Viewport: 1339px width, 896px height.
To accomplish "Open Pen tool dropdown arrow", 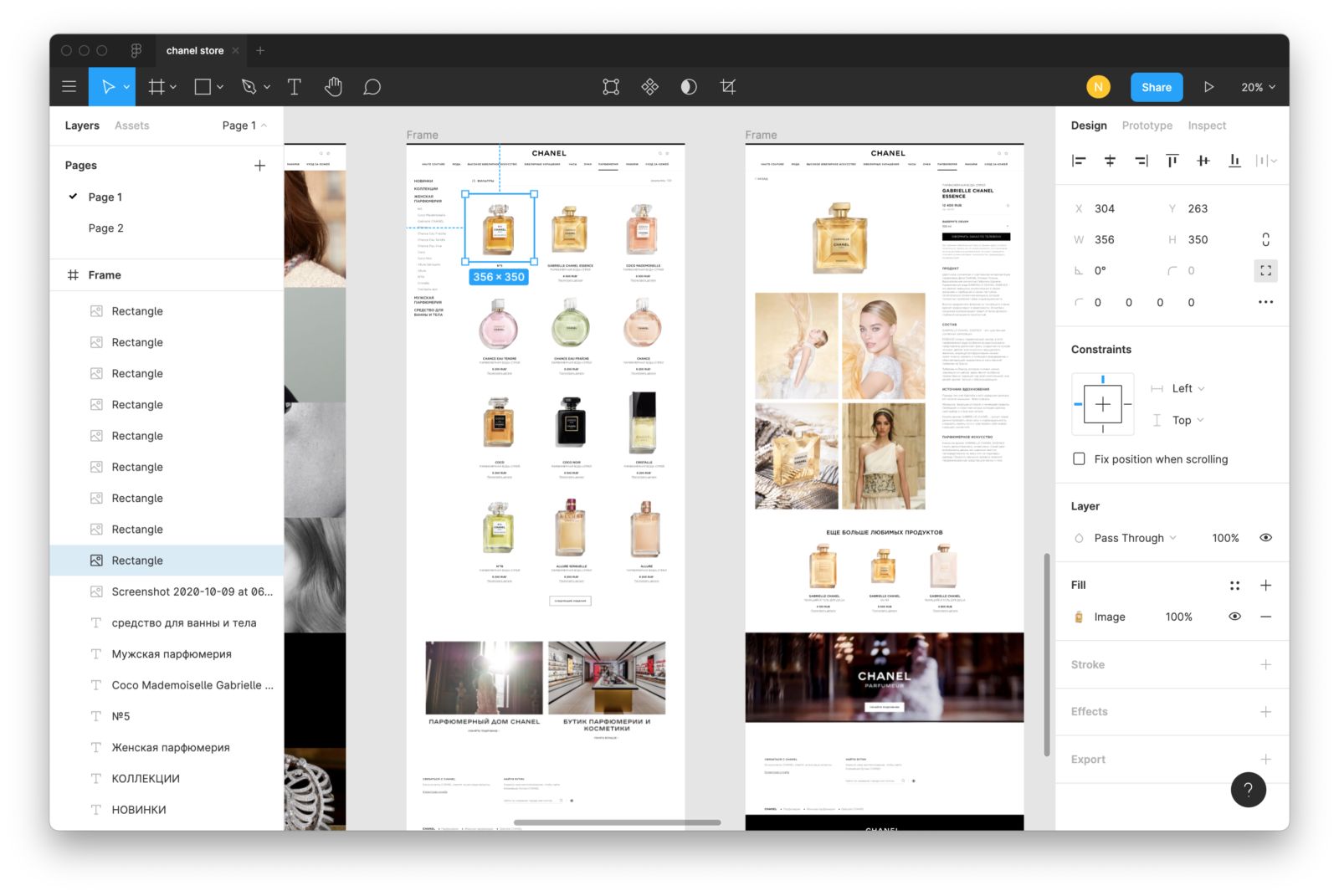I will point(267,87).
